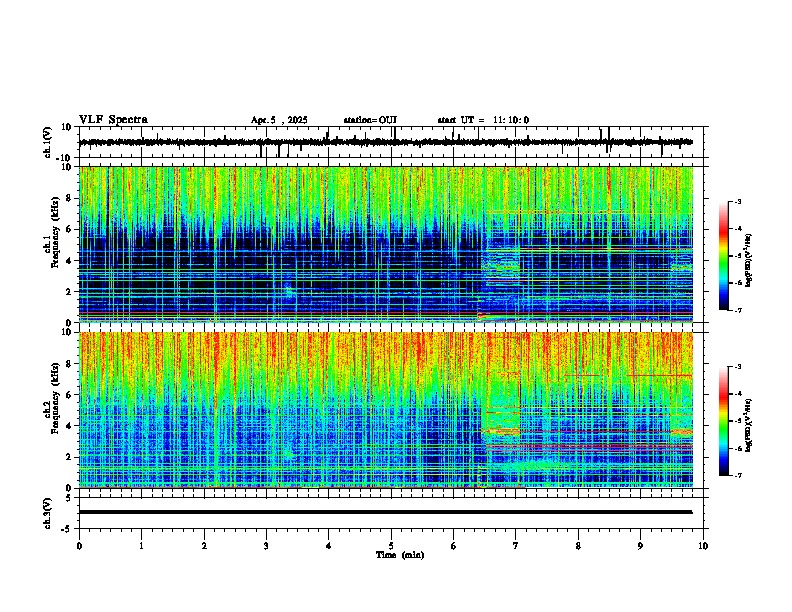Click the log(PSD) label beside ch.2 colorbar
The height and width of the screenshot is (612, 792).
point(749,425)
